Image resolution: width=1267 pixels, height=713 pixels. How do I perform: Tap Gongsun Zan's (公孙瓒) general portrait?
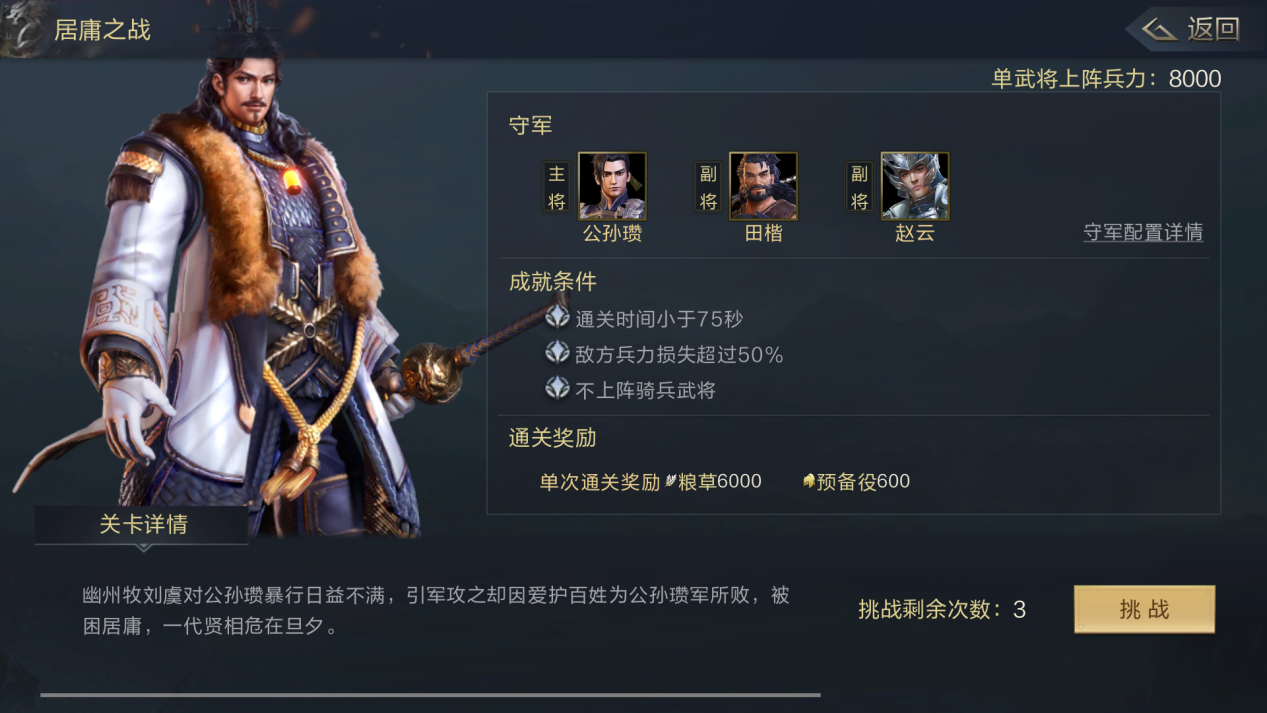click(612, 186)
